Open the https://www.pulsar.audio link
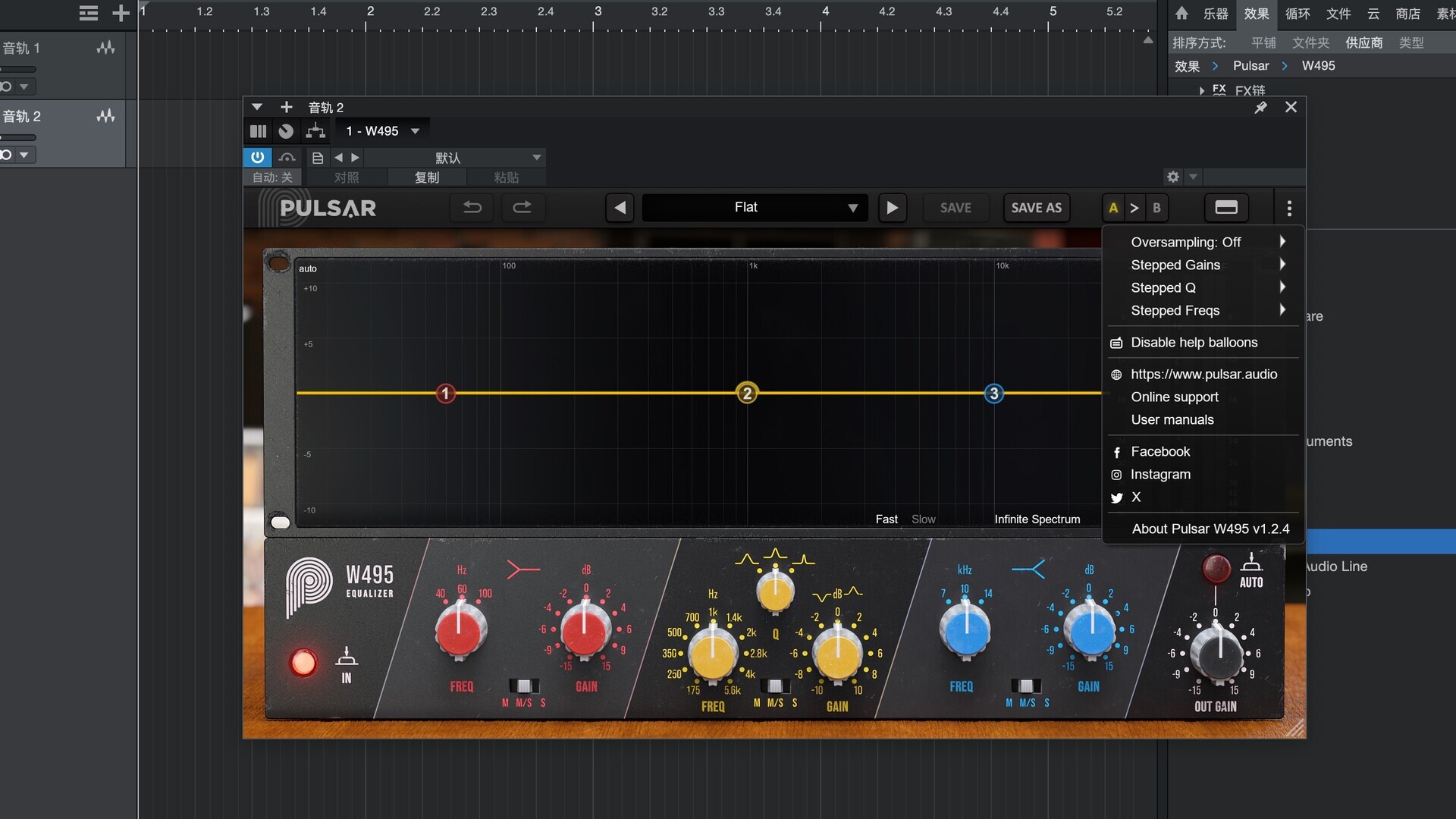Screen dimensions: 1456x819 tap(1203, 375)
